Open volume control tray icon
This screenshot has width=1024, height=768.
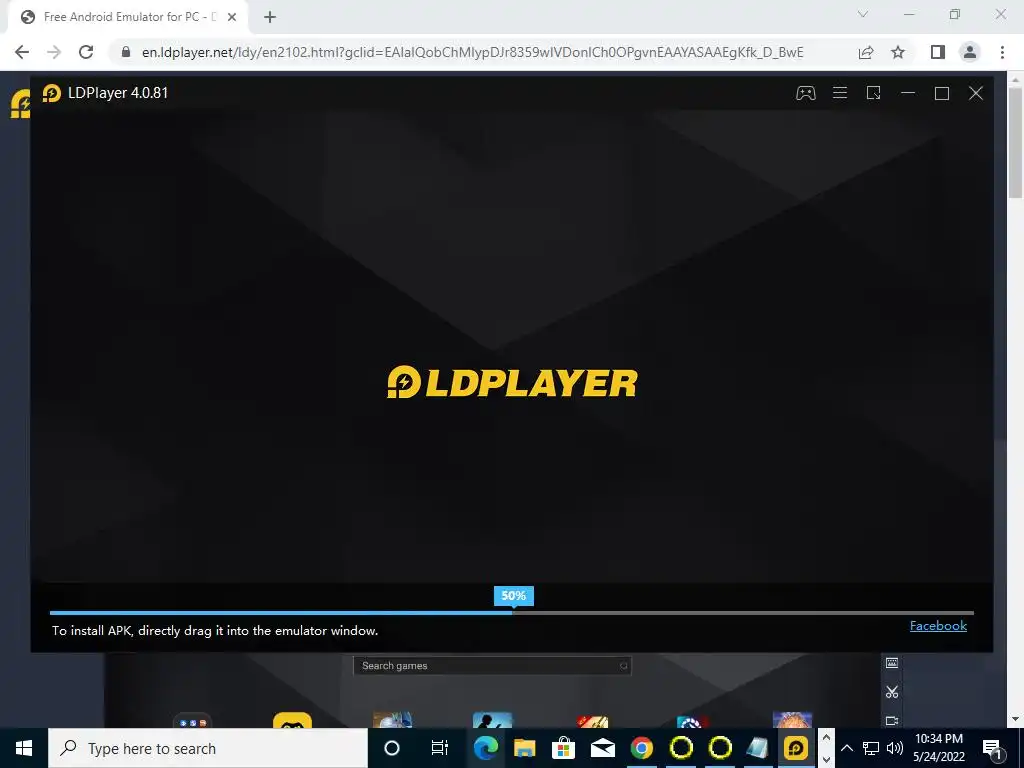[x=895, y=748]
